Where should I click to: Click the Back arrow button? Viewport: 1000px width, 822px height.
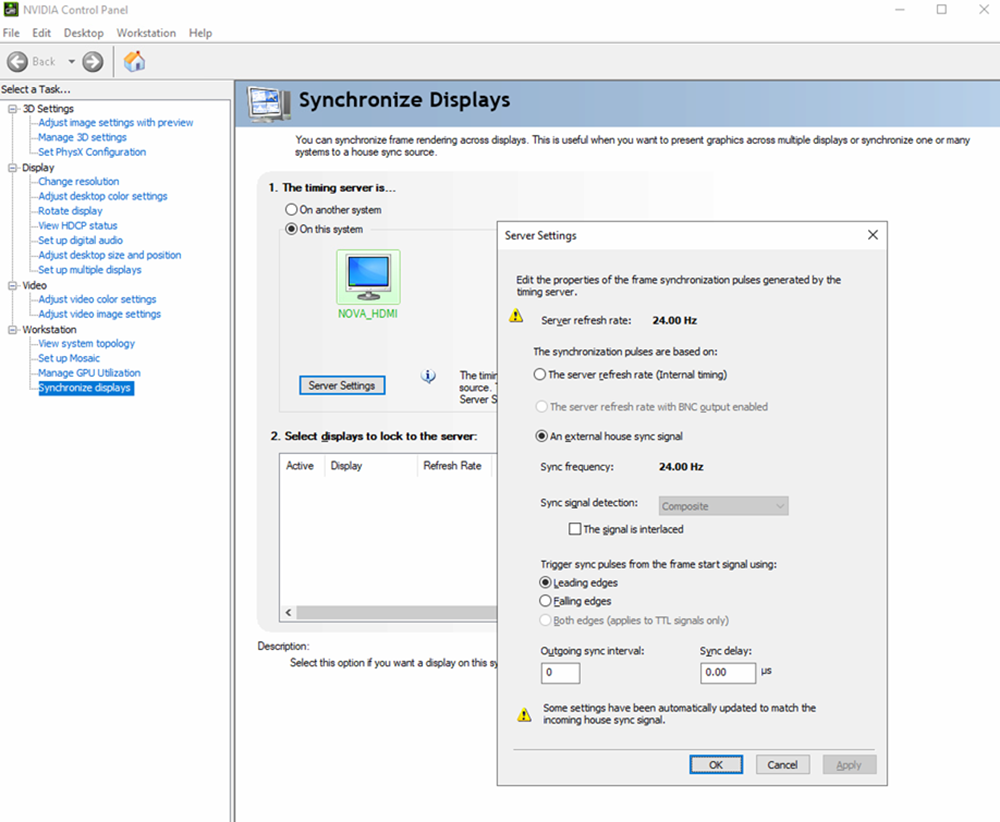pos(17,61)
